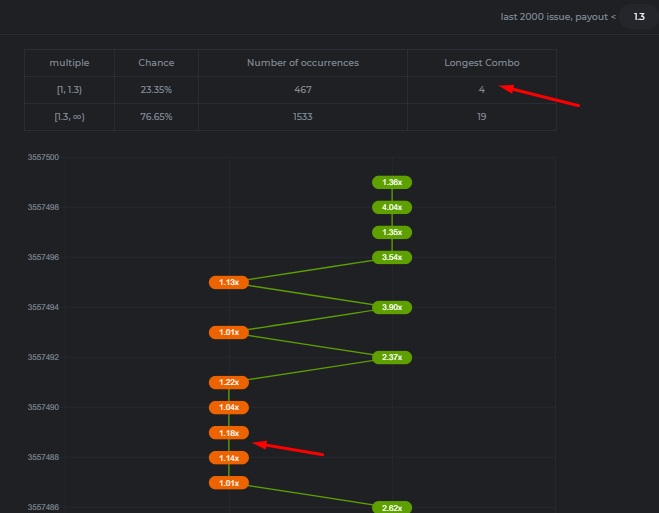
Task: Select the 3.54x green data point
Action: pos(392,258)
